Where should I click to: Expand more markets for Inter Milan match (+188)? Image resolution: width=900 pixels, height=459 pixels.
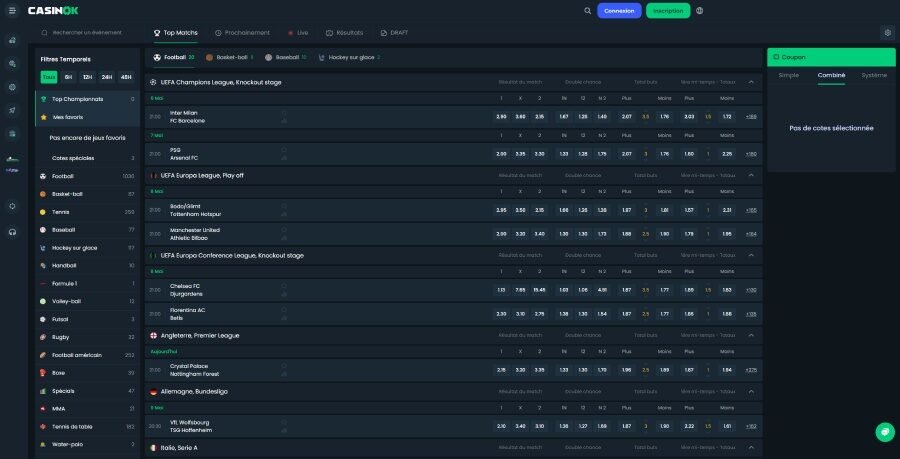click(751, 117)
